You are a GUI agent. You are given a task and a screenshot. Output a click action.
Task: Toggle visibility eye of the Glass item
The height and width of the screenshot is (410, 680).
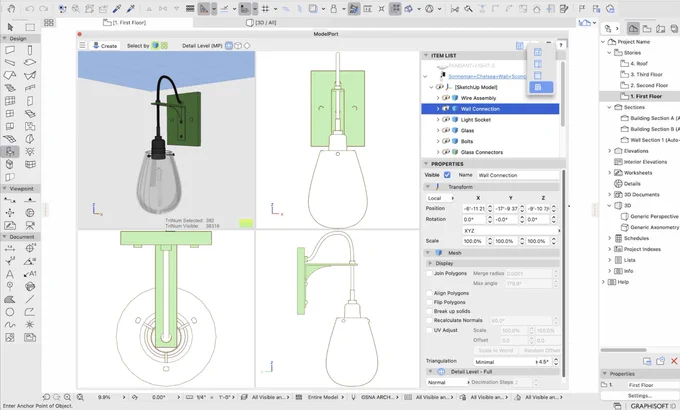point(445,131)
